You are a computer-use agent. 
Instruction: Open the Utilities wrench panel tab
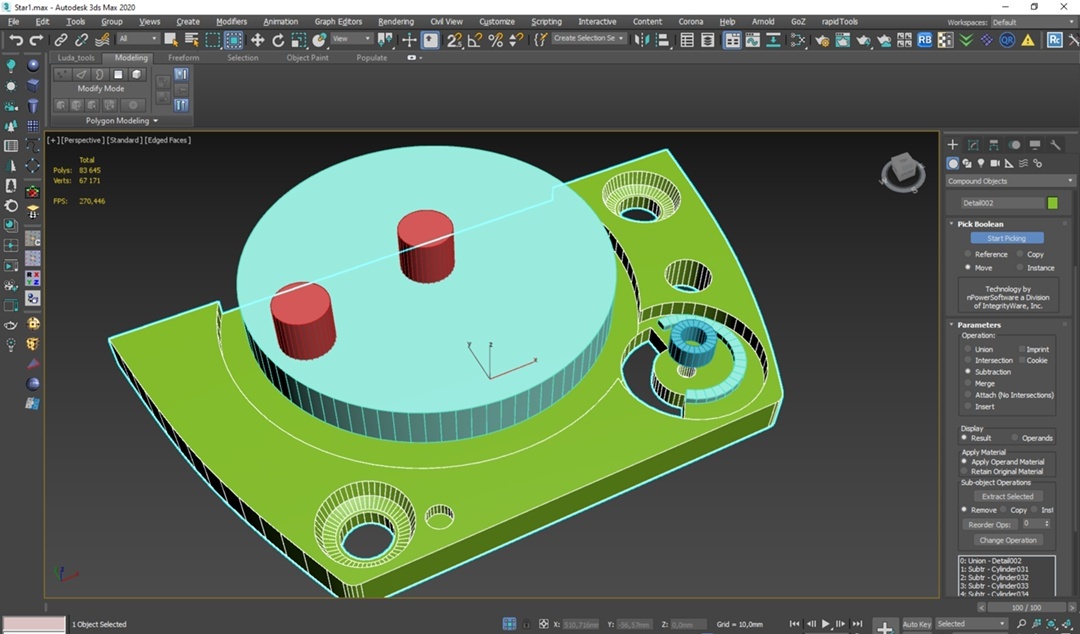(x=1055, y=145)
